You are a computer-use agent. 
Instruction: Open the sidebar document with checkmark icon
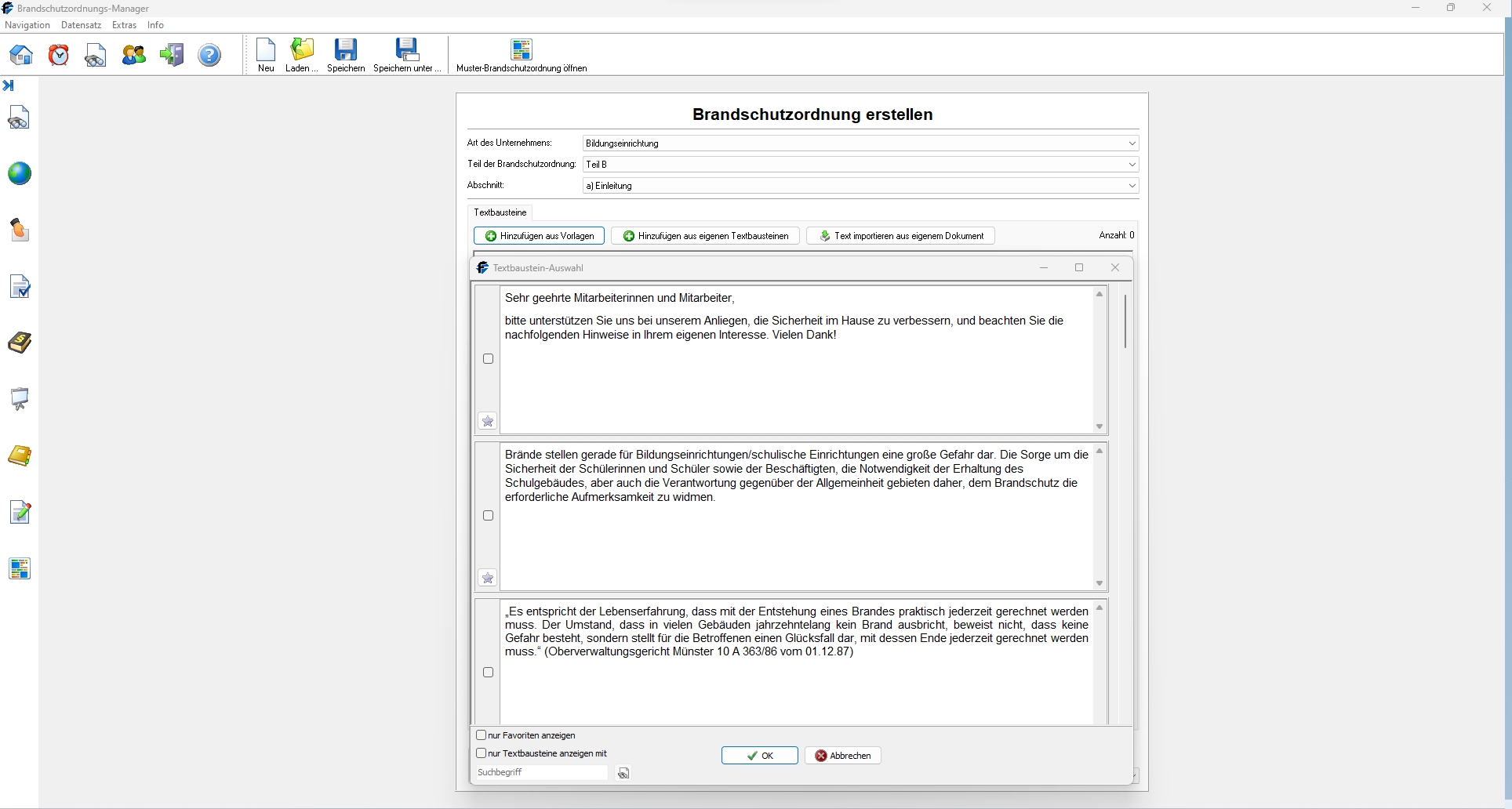point(20,287)
